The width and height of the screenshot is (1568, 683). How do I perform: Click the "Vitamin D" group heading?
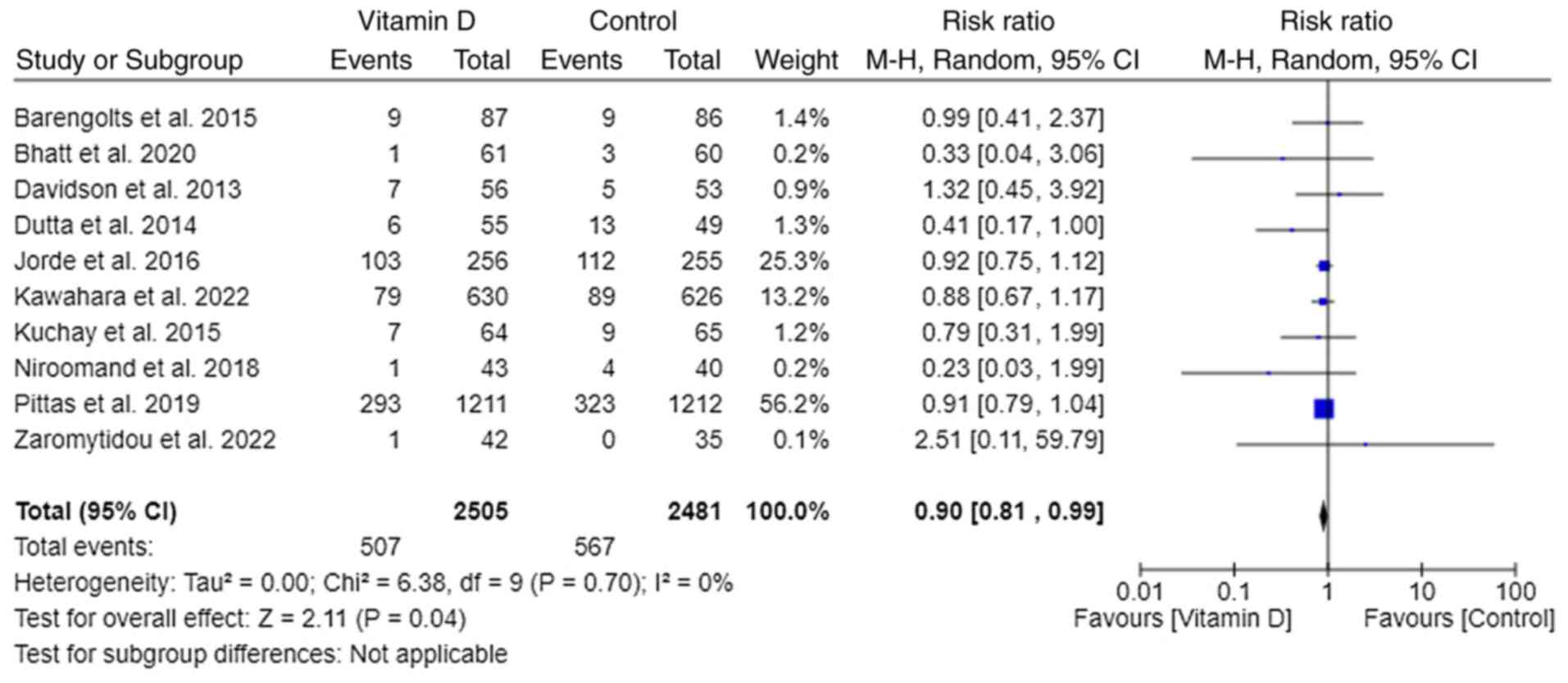416,21
